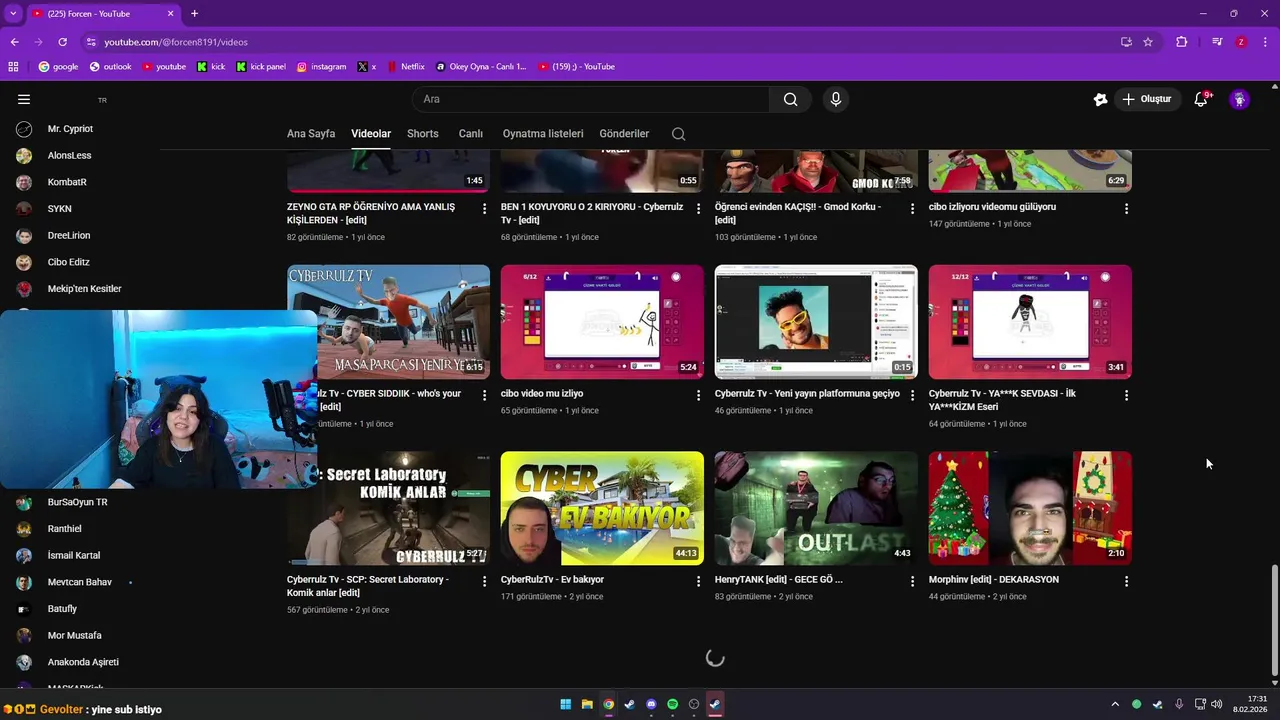The width and height of the screenshot is (1280, 720).
Task: Open the Canlı tab
Action: pos(471,134)
